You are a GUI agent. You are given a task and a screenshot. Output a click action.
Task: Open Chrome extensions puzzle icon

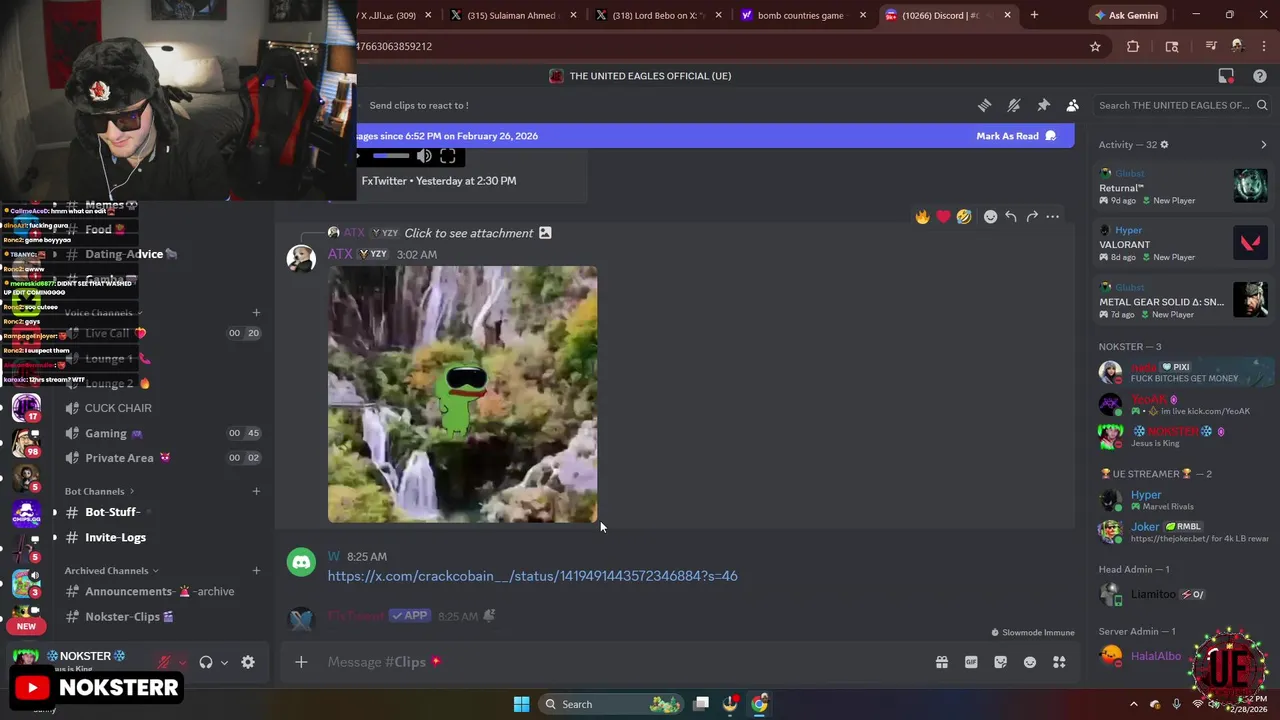point(1133,46)
